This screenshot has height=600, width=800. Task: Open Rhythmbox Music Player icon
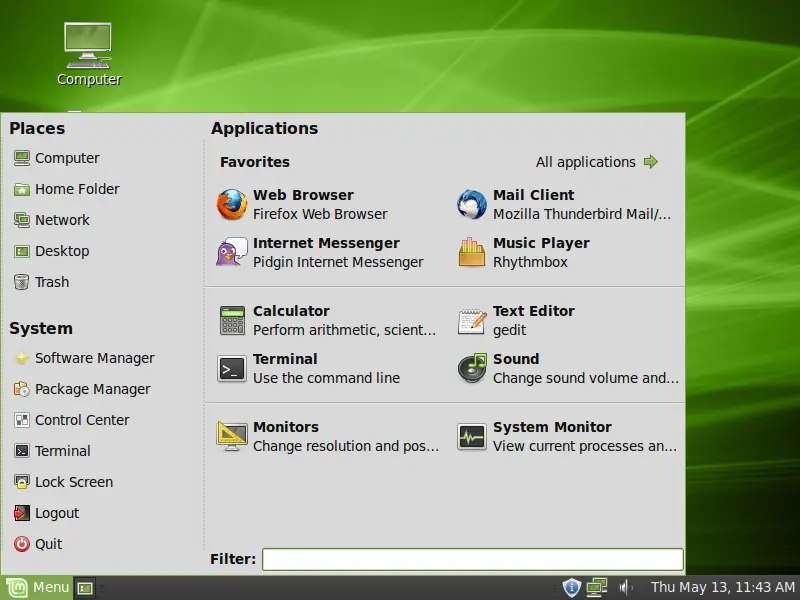click(x=472, y=252)
